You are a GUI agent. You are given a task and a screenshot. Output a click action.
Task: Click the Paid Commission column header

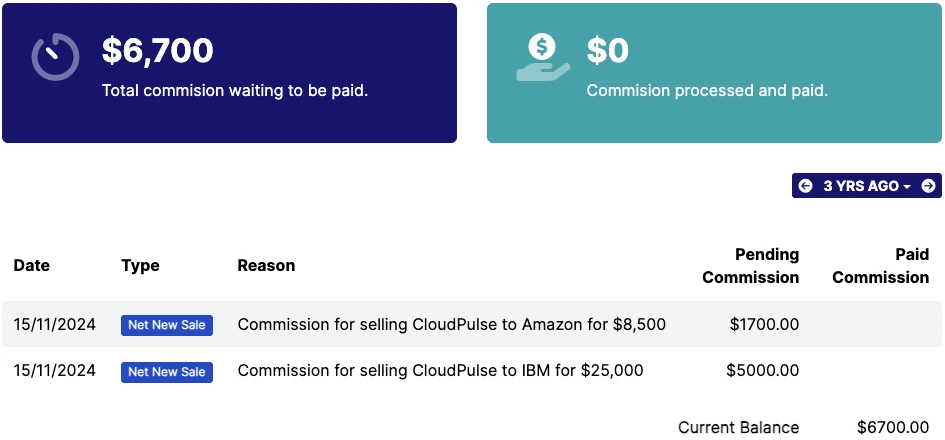click(x=881, y=266)
